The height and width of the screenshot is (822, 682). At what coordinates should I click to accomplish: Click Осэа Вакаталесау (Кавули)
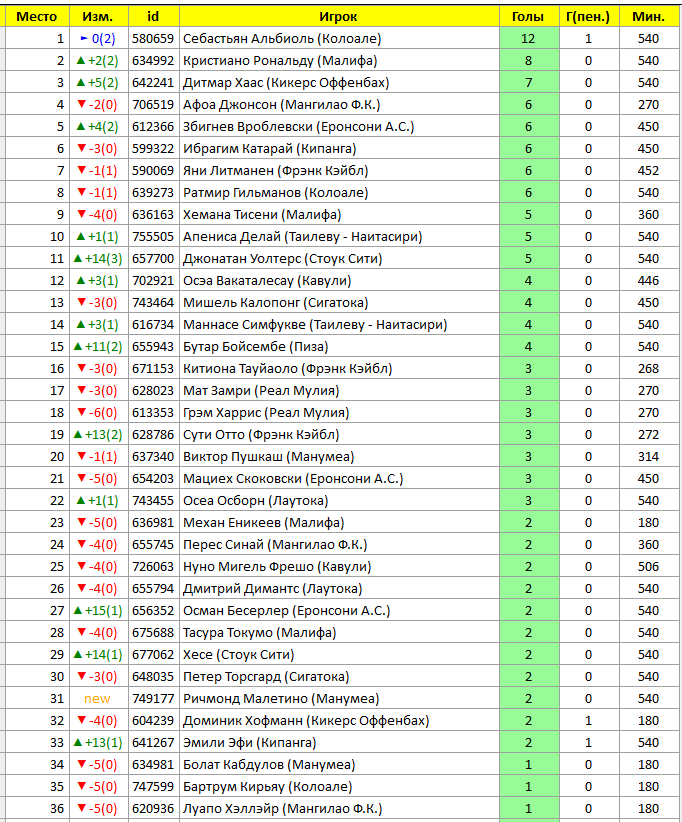(x=267, y=281)
